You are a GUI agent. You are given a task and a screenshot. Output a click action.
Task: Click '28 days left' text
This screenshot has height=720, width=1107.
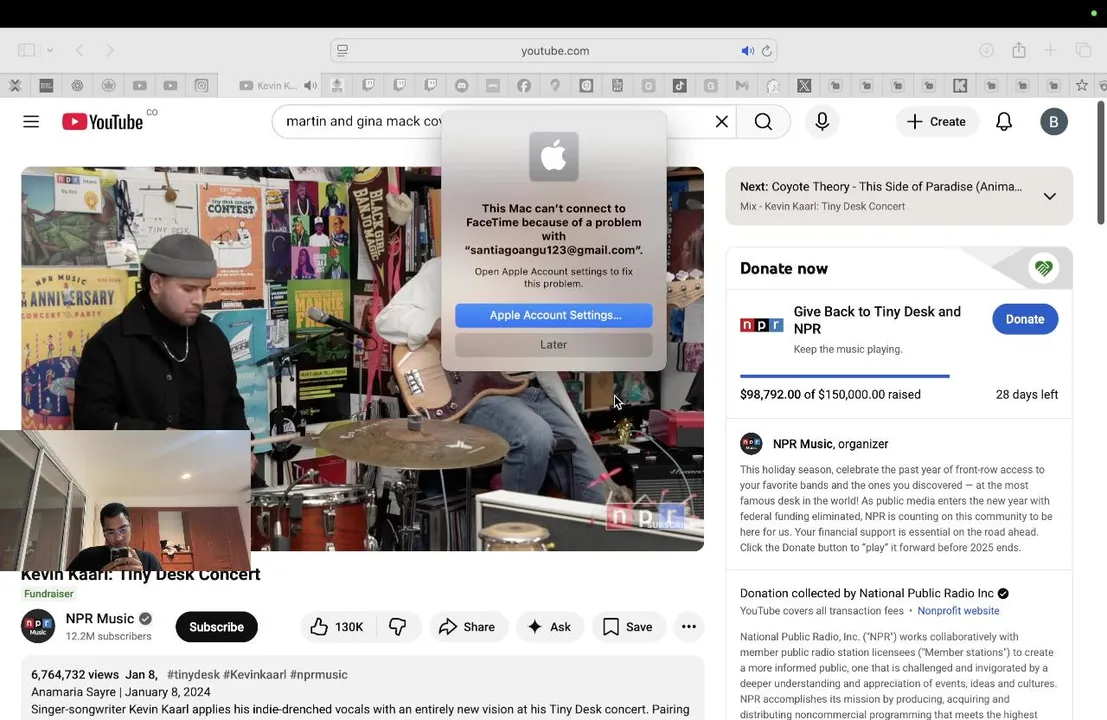(x=1027, y=395)
